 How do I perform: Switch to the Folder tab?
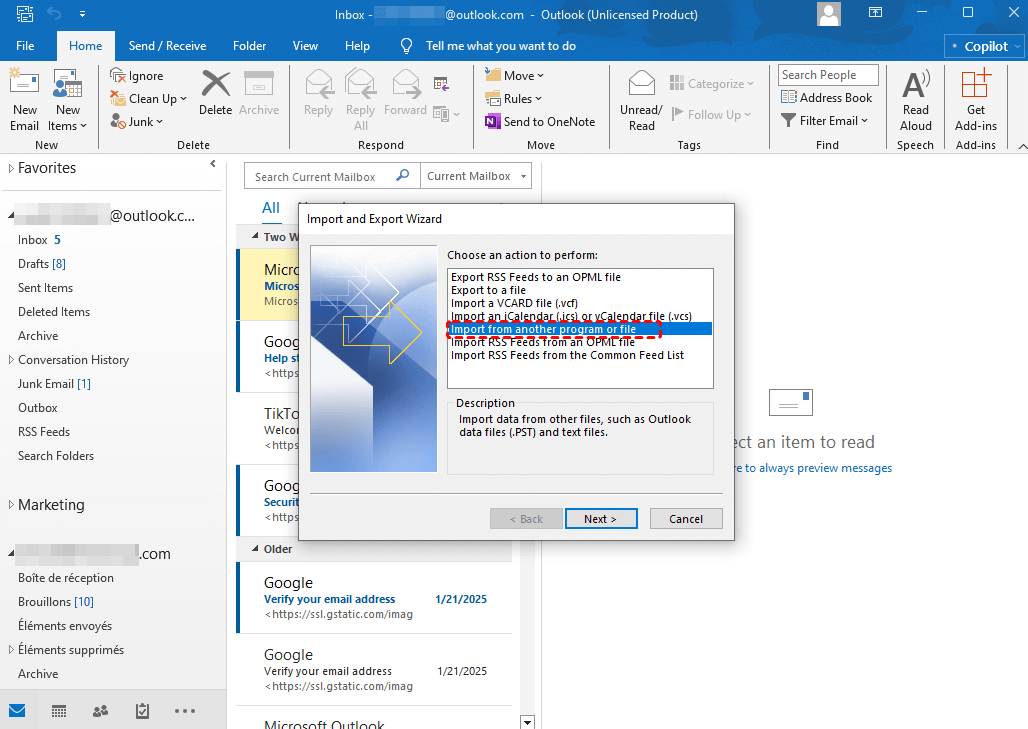[249, 46]
